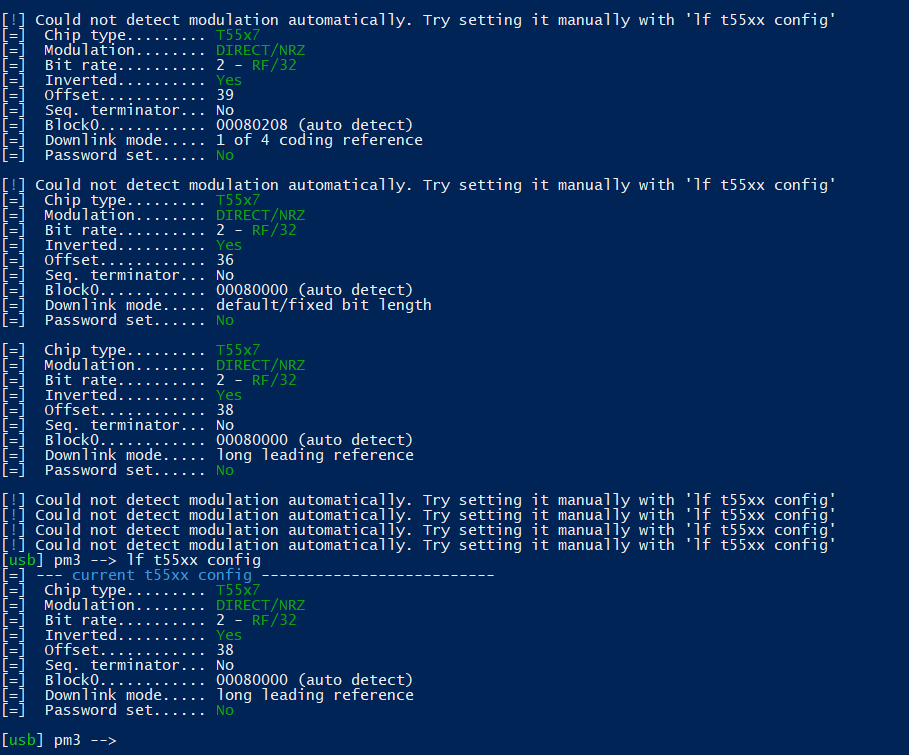Click the last of four consecutive warning lines
Viewport: 909px width, 755px height.
pos(419,545)
